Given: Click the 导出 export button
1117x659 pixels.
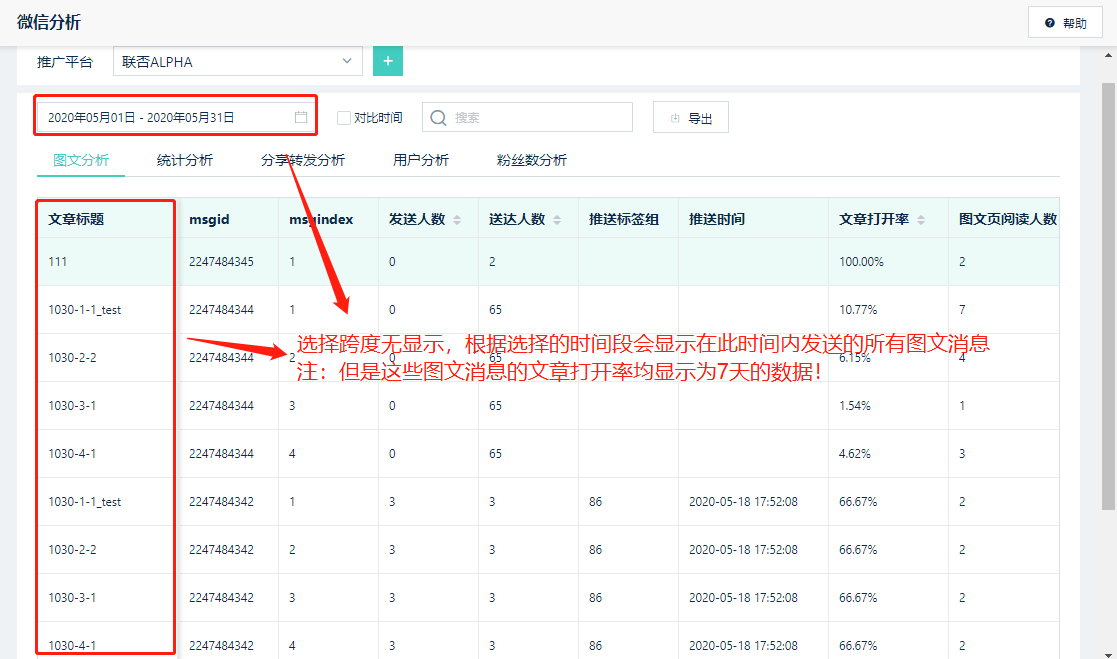Looking at the screenshot, I should tap(691, 118).
